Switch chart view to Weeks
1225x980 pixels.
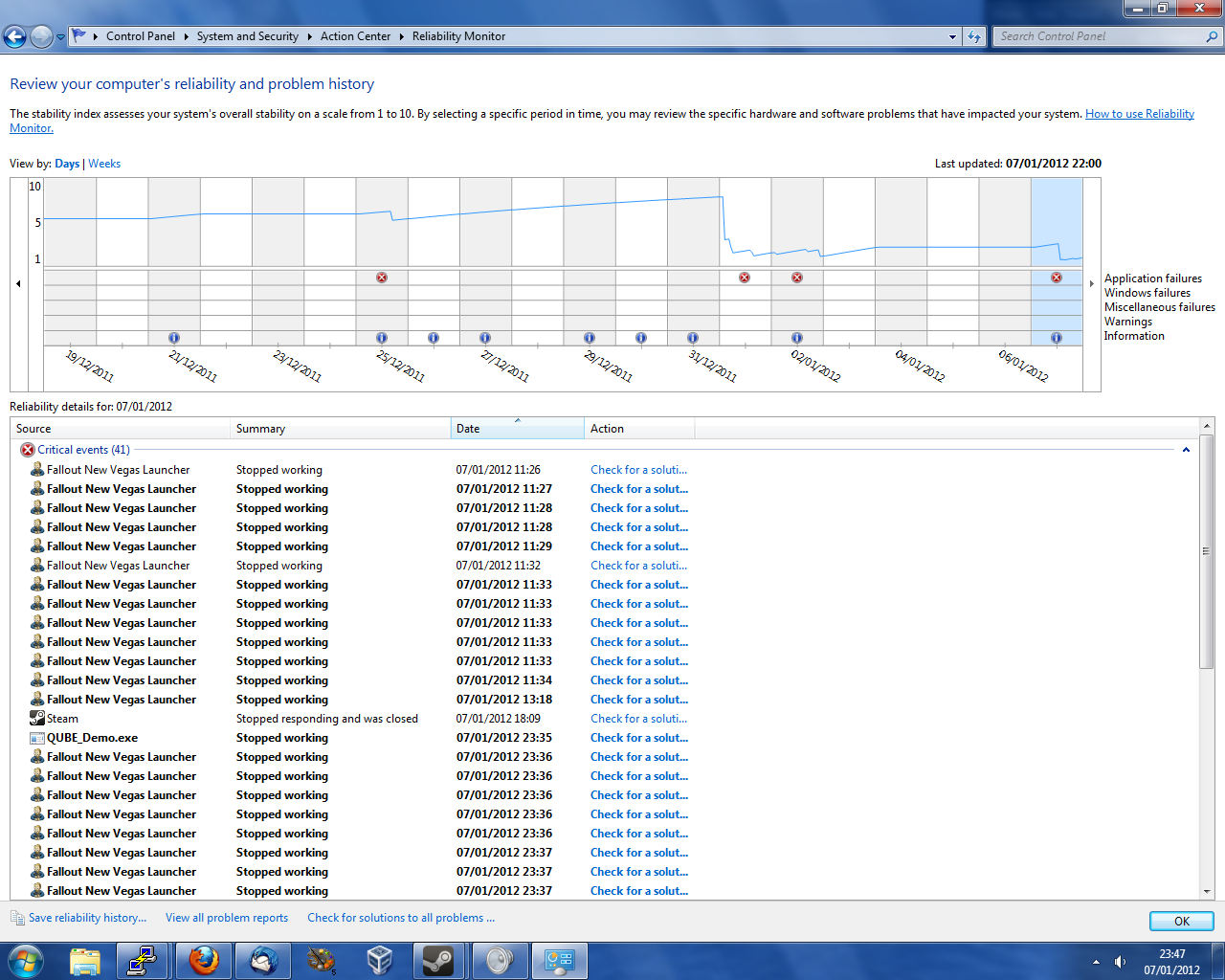pos(104,164)
